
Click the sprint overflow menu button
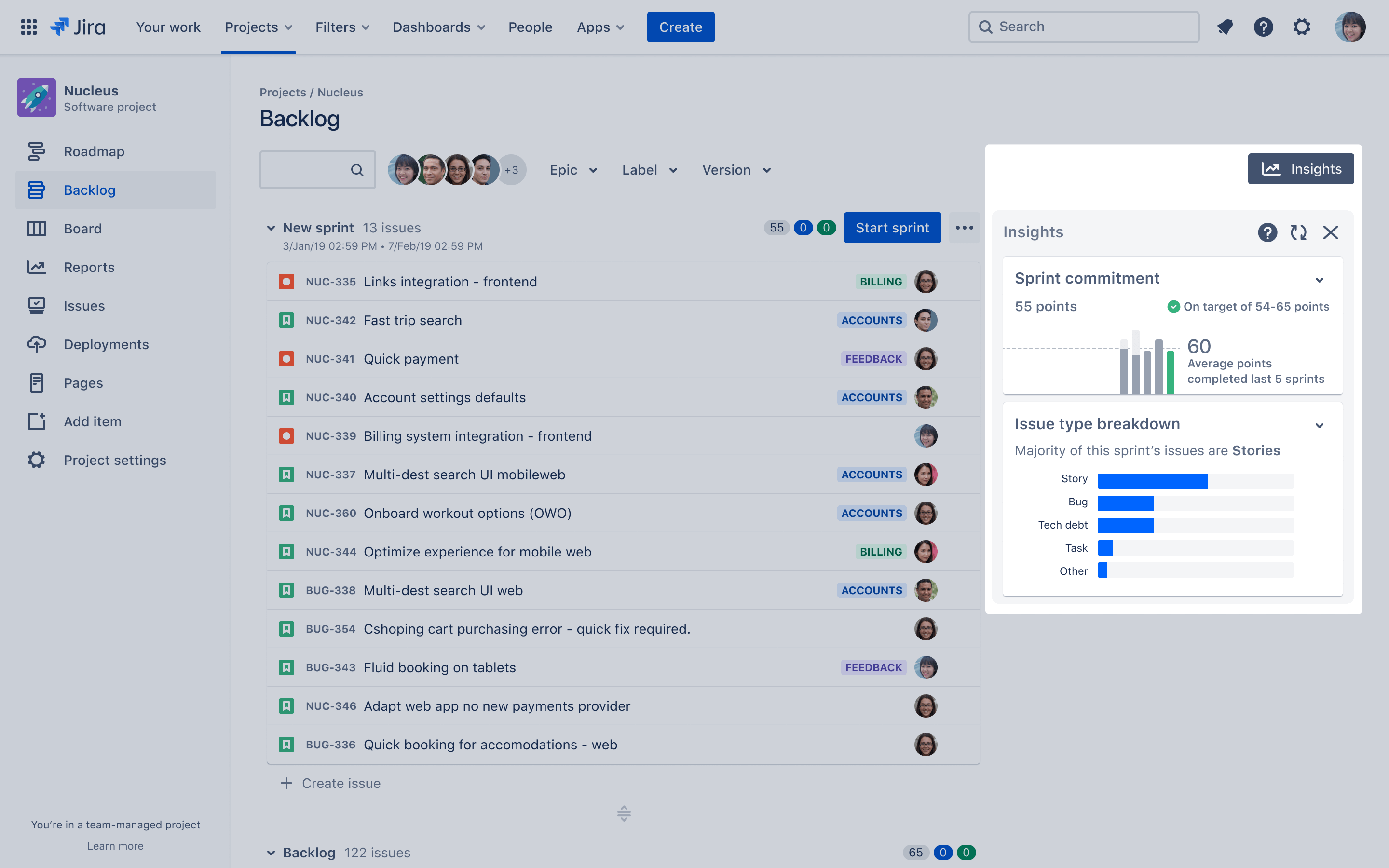pos(963,227)
